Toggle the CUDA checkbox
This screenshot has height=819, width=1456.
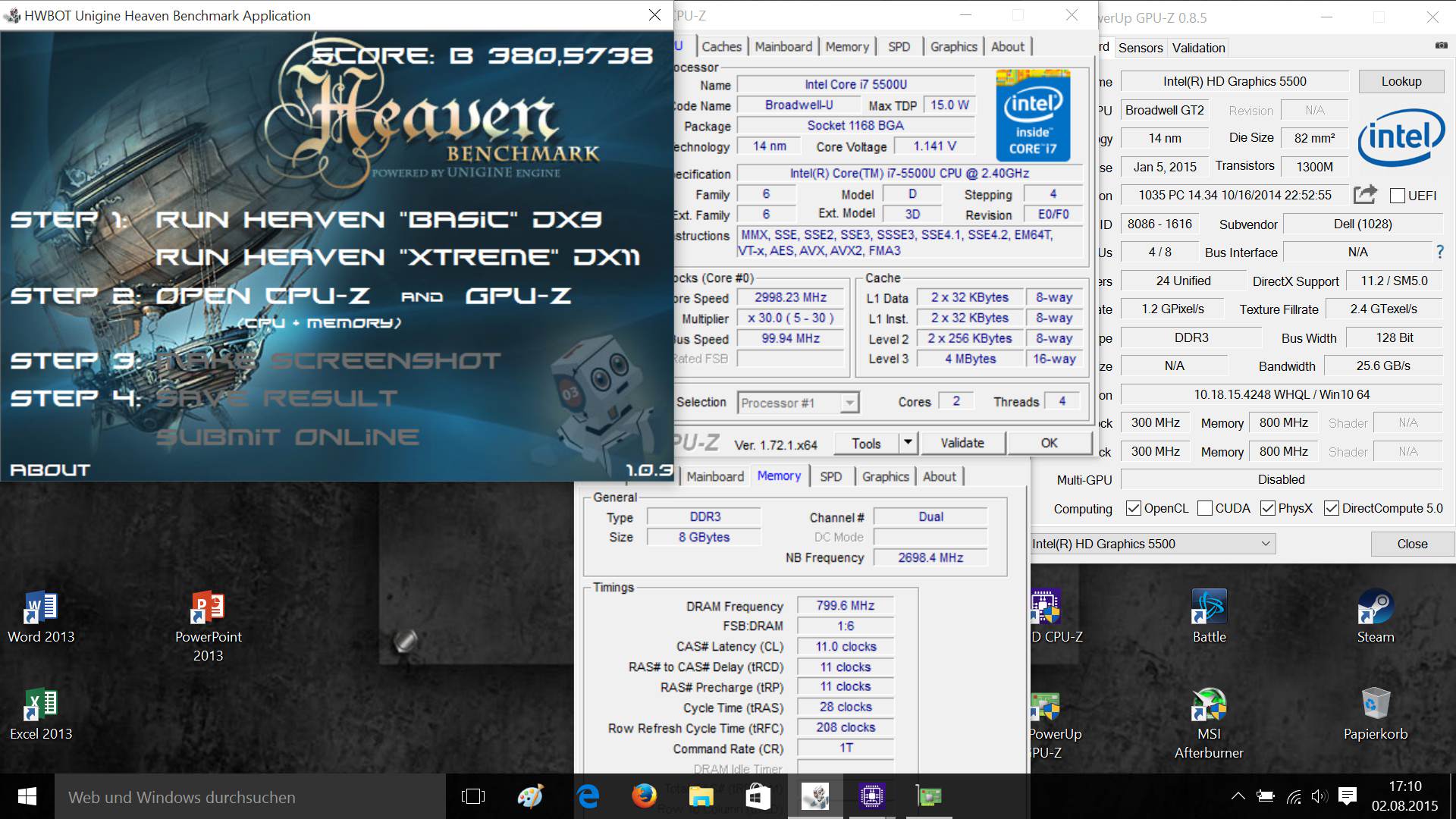1204,508
